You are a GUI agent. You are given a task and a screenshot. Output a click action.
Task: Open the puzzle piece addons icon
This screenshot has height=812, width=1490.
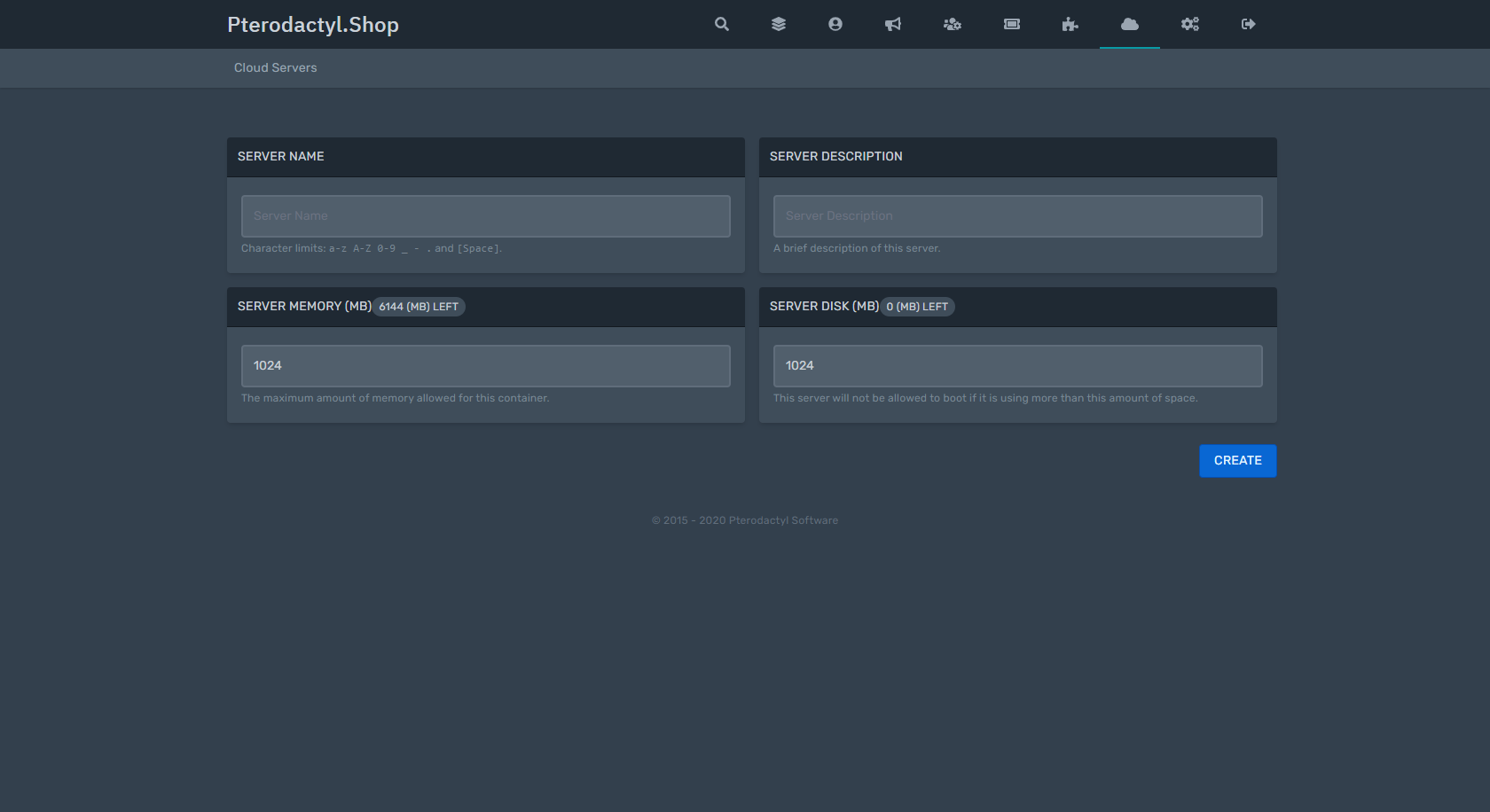pos(1070,24)
